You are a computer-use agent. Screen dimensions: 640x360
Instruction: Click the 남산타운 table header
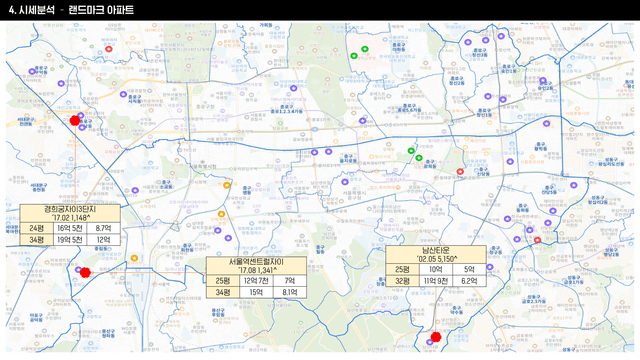436,254
